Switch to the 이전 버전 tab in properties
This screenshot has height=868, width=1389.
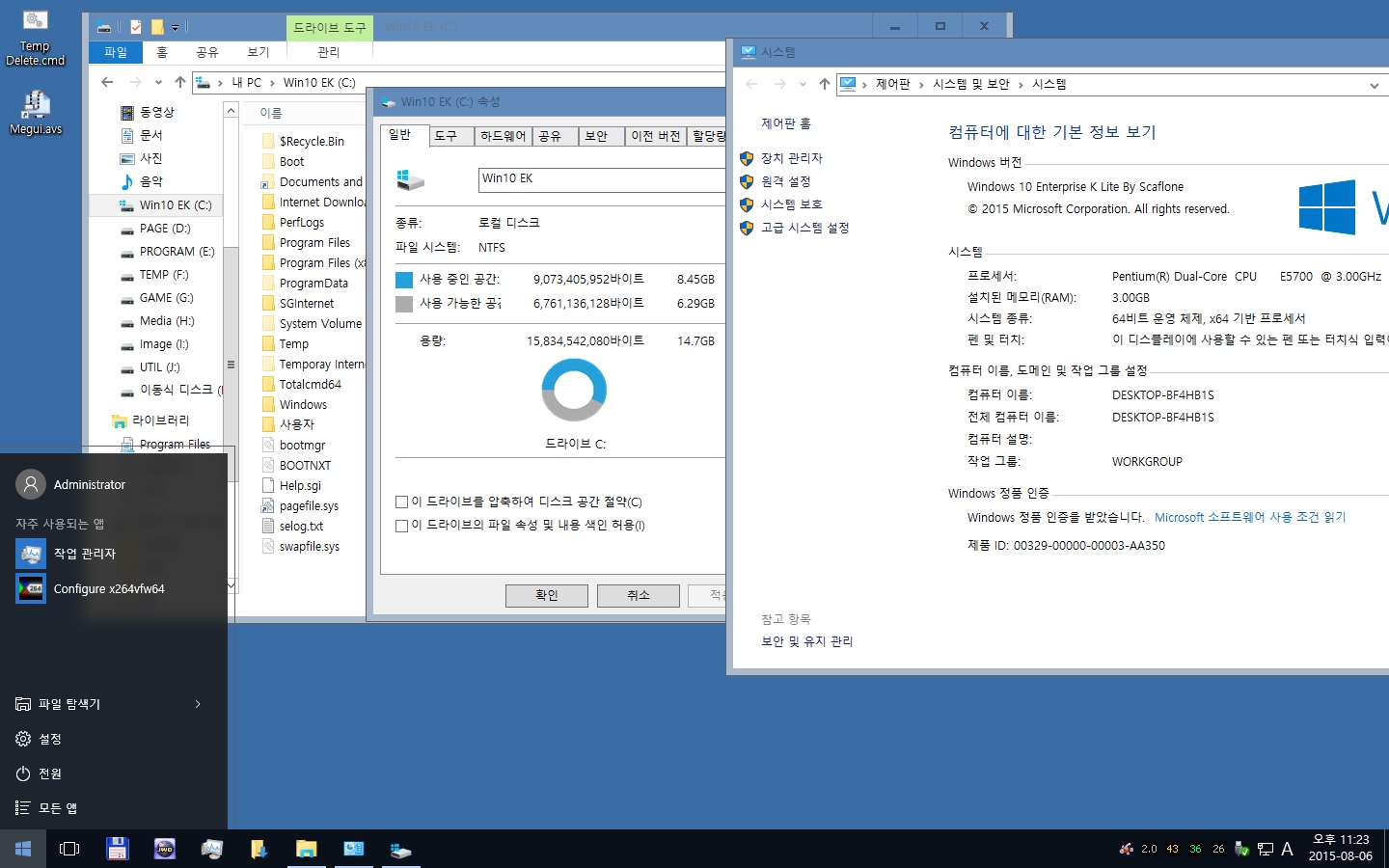[656, 136]
